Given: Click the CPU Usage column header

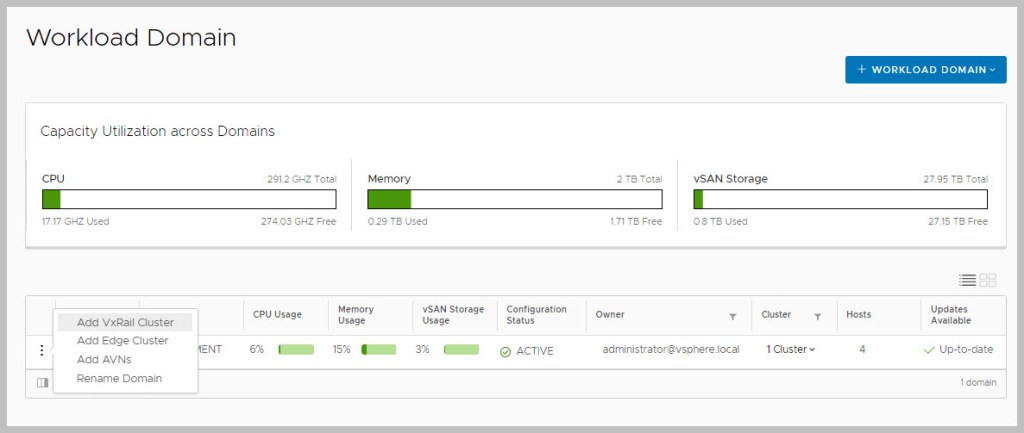Looking at the screenshot, I should pos(277,315).
